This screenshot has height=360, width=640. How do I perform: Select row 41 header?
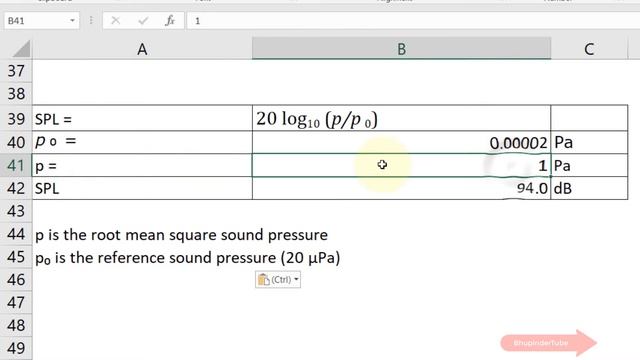(16, 165)
